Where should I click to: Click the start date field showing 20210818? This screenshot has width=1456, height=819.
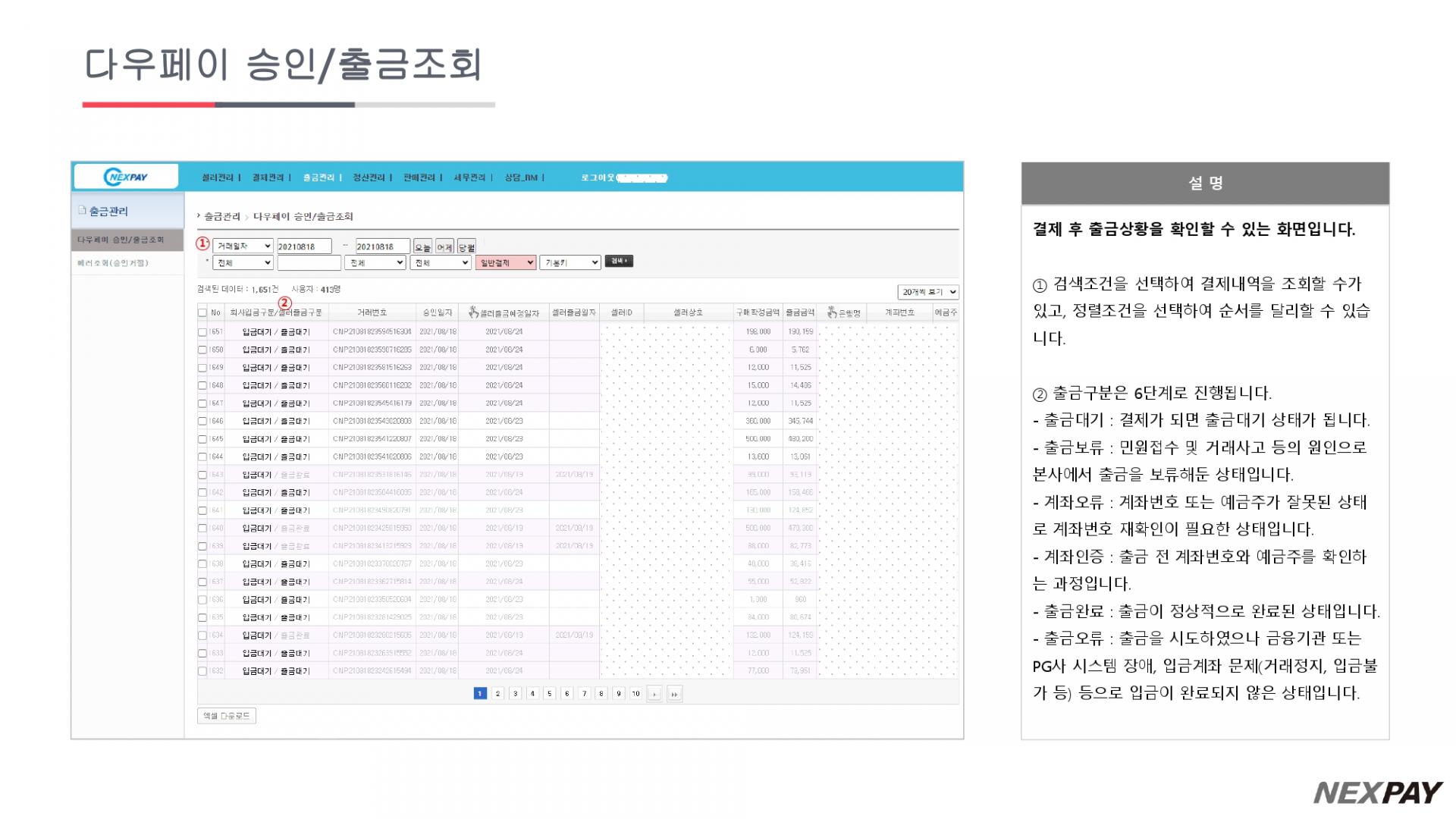[304, 246]
